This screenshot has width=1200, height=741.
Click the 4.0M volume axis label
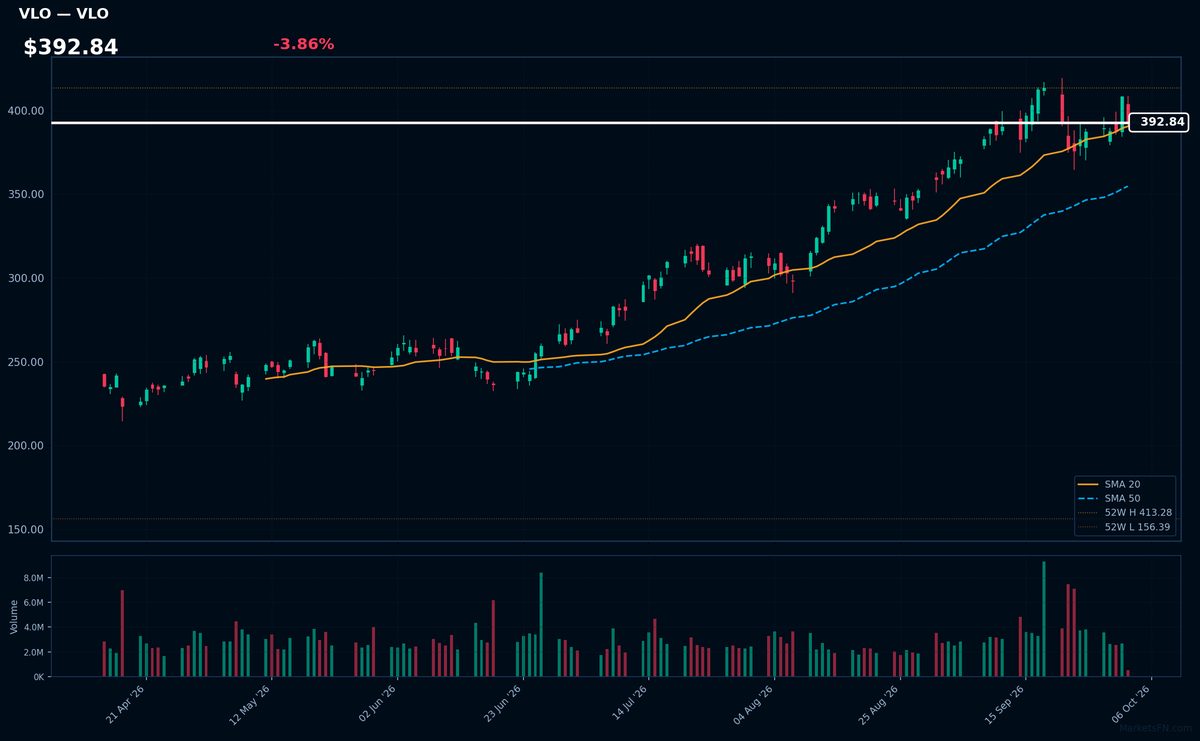[x=33, y=628]
